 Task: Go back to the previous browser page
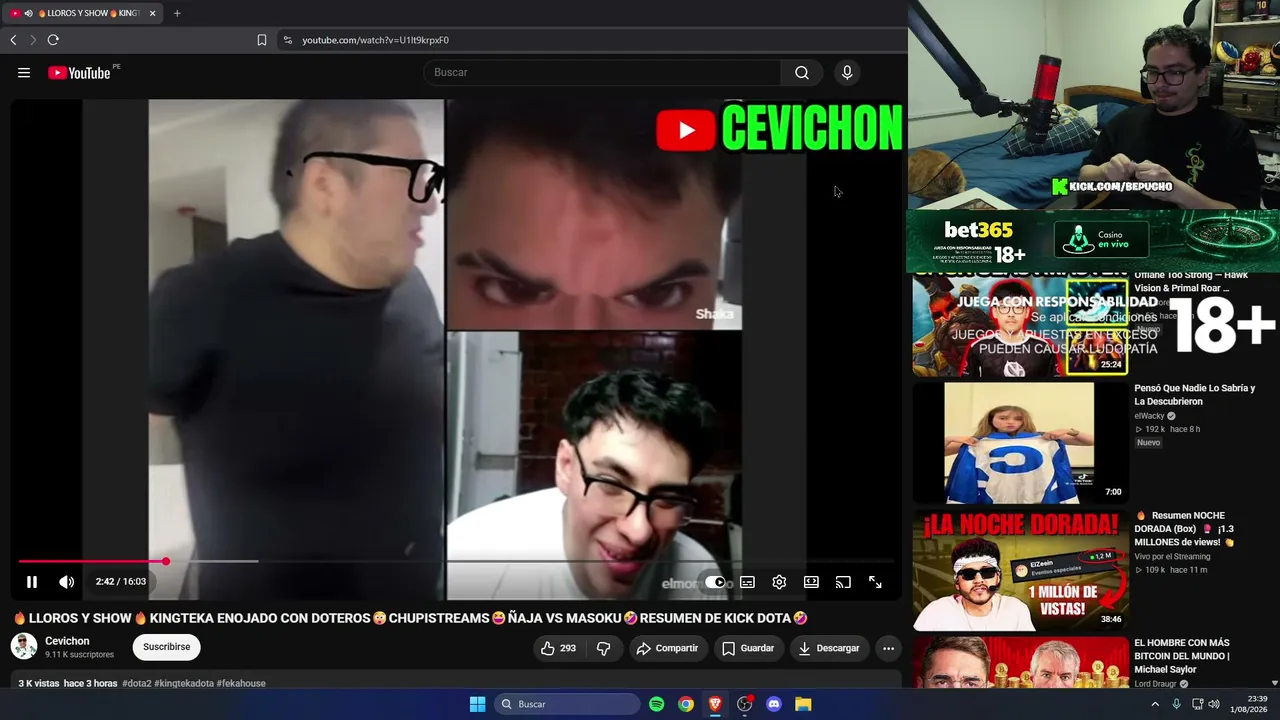(13, 40)
